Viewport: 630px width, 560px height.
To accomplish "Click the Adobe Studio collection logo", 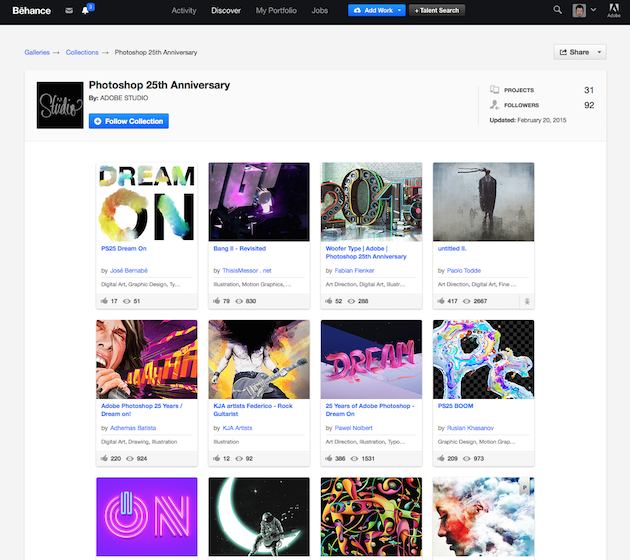I will tap(60, 105).
